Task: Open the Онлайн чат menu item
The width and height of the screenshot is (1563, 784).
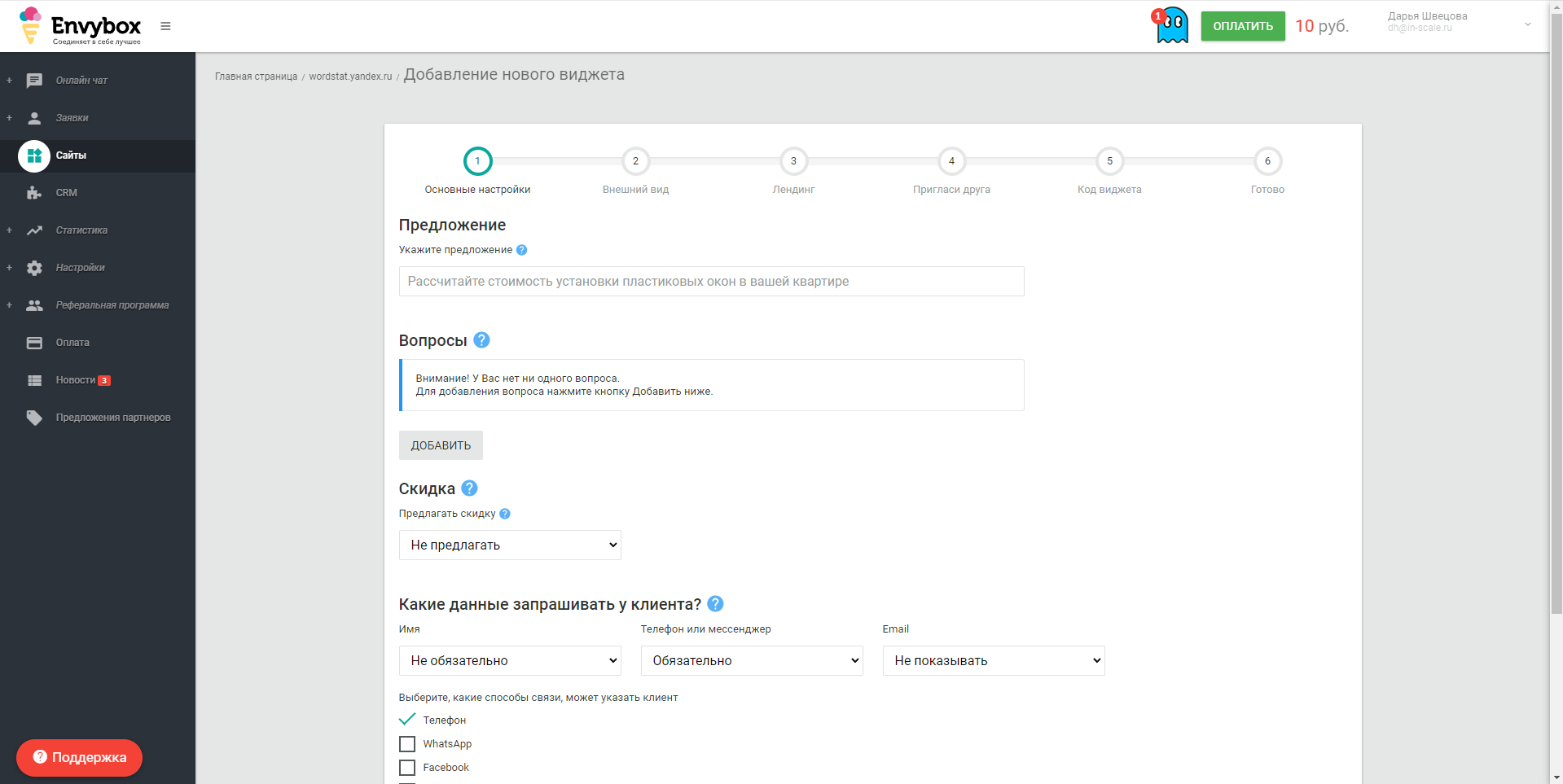Action: click(81, 81)
